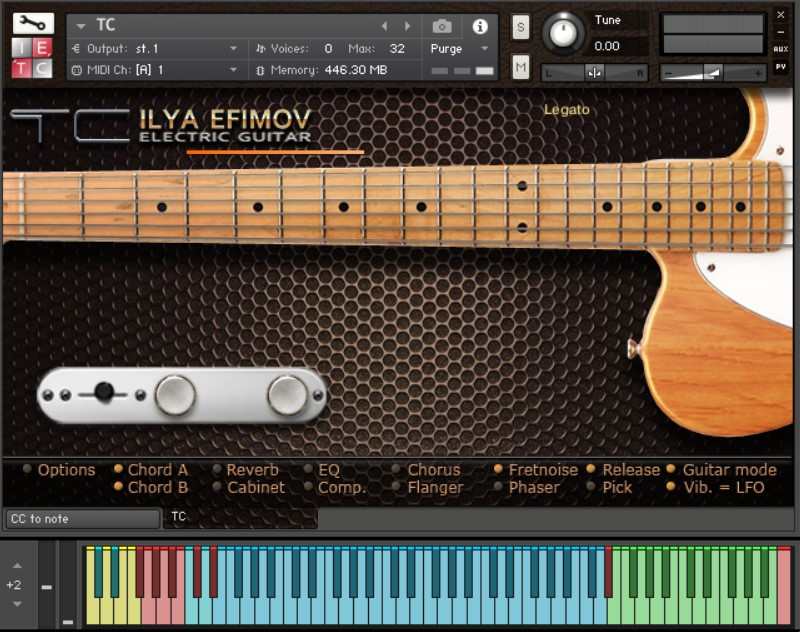Solo the instrument with S button
This screenshot has width=800, height=632.
coord(520,27)
